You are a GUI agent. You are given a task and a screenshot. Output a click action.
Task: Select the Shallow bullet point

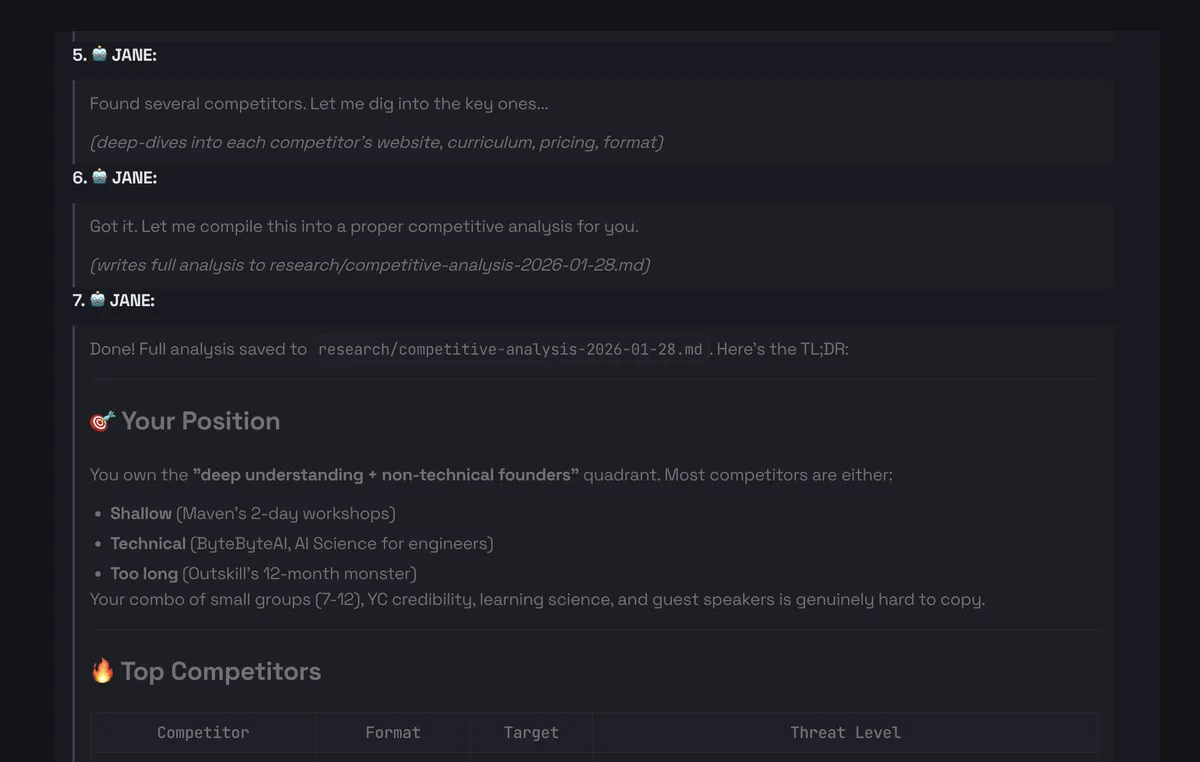pyautogui.click(x=252, y=513)
